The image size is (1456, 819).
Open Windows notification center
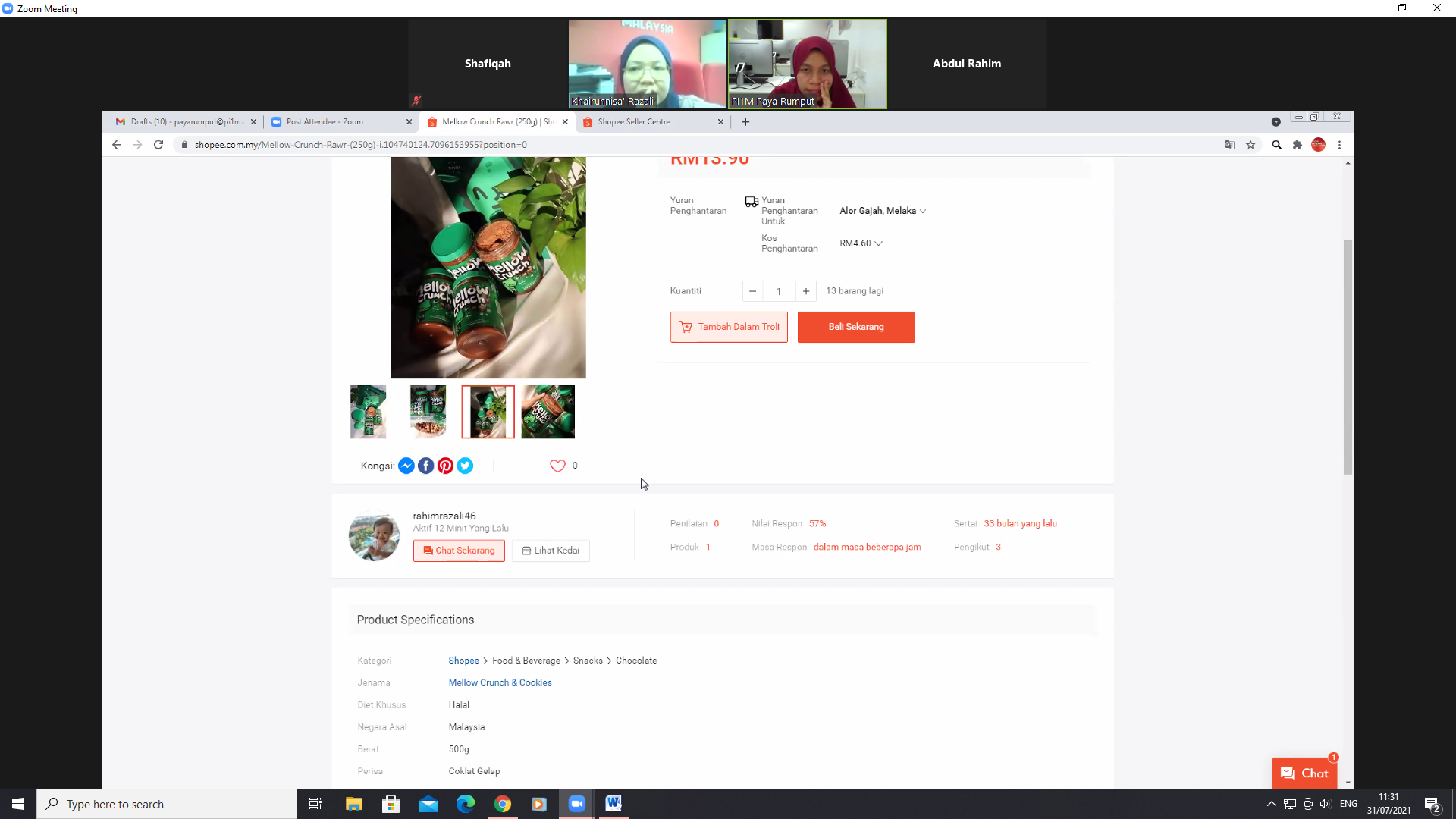tap(1432, 805)
